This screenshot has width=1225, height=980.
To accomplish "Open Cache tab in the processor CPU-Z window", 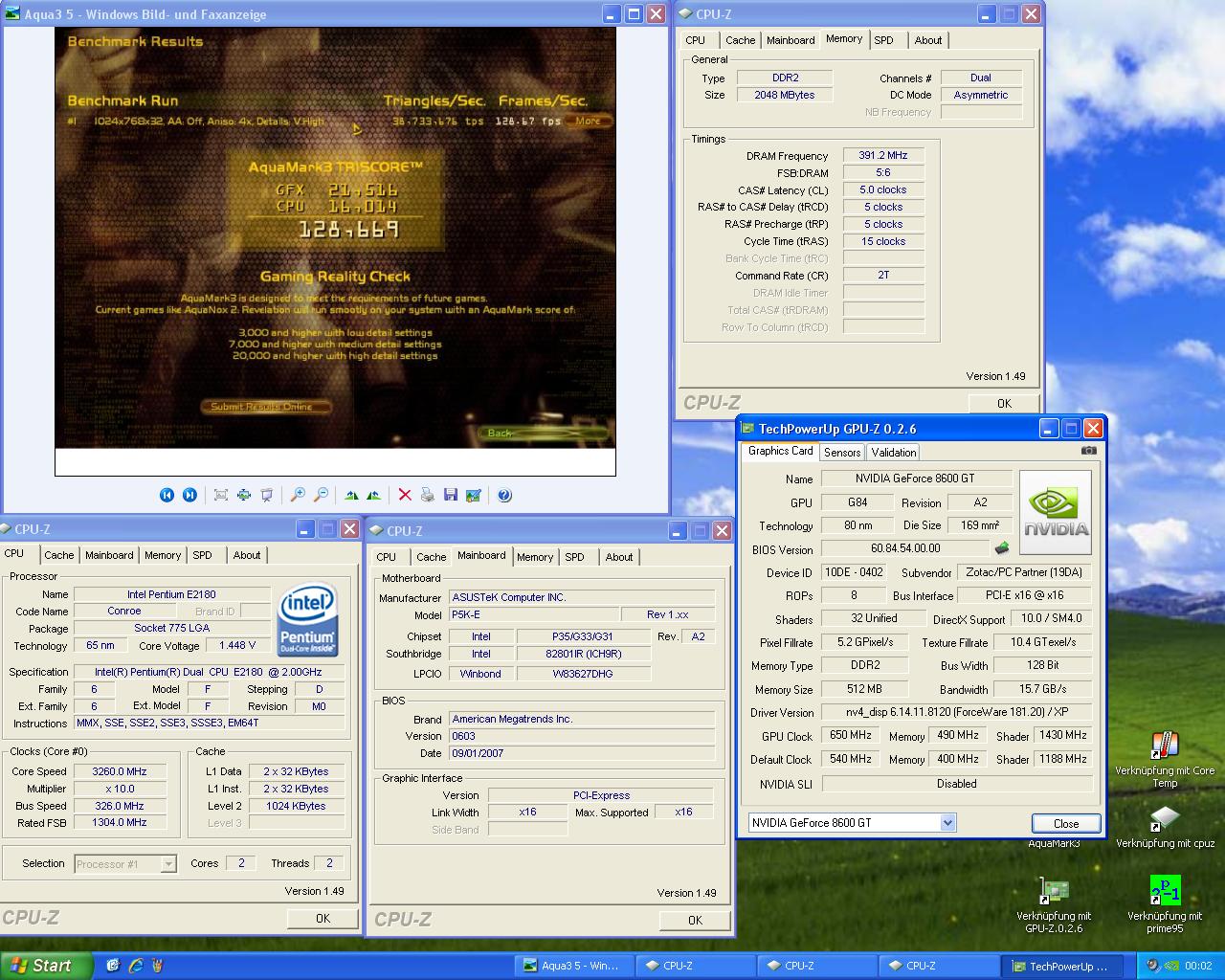I will pos(58,555).
